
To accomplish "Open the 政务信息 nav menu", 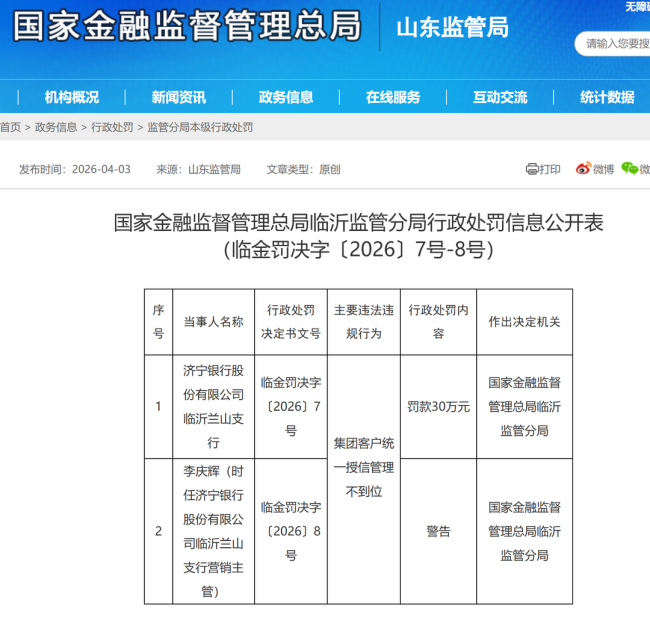I will 286,97.
